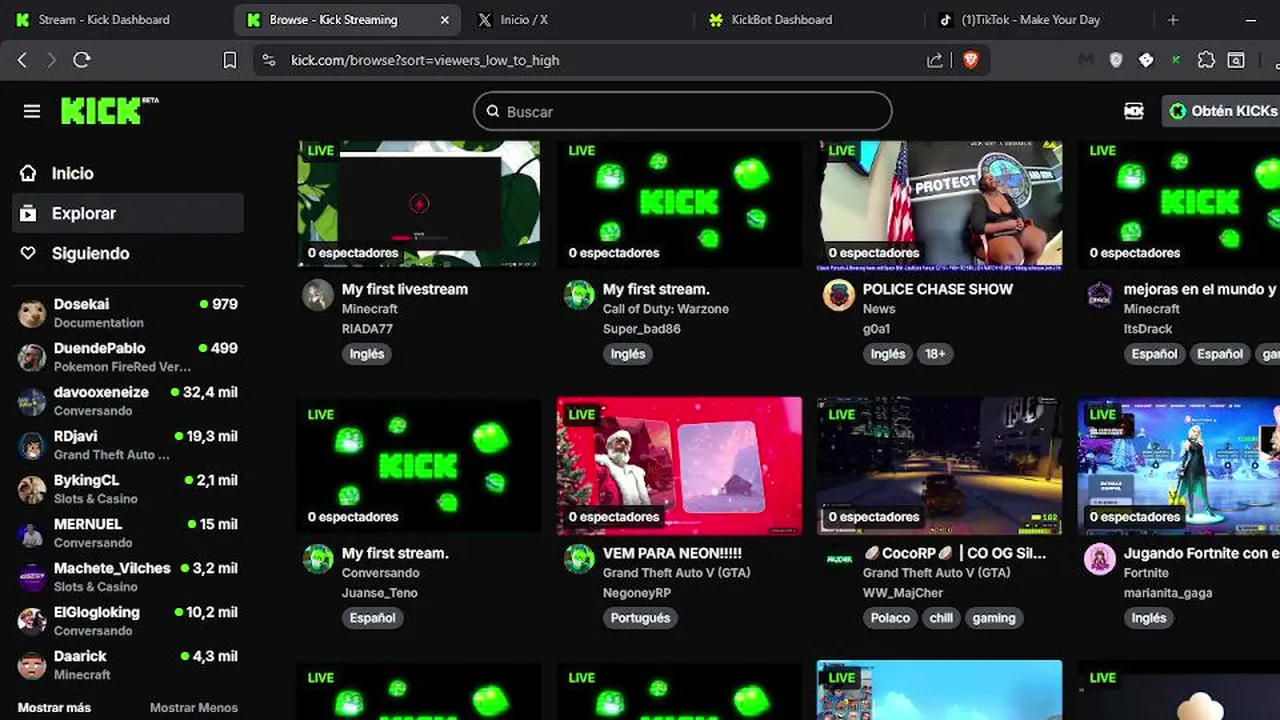The image size is (1280, 720).
Task: Click Español tag under Juanse_Teno
Action: coord(372,618)
